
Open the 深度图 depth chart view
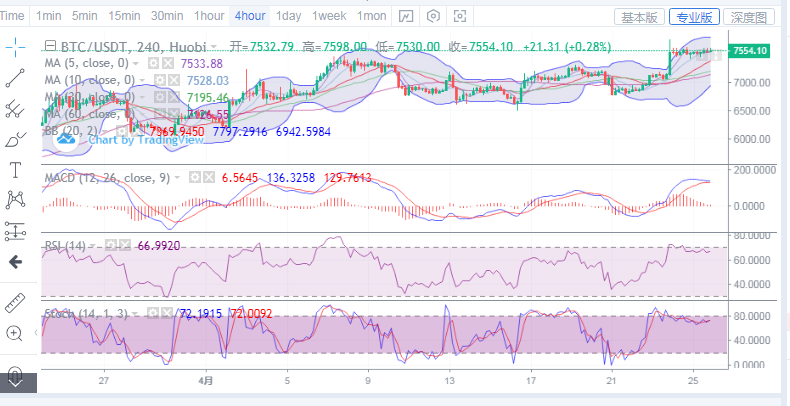coord(746,17)
